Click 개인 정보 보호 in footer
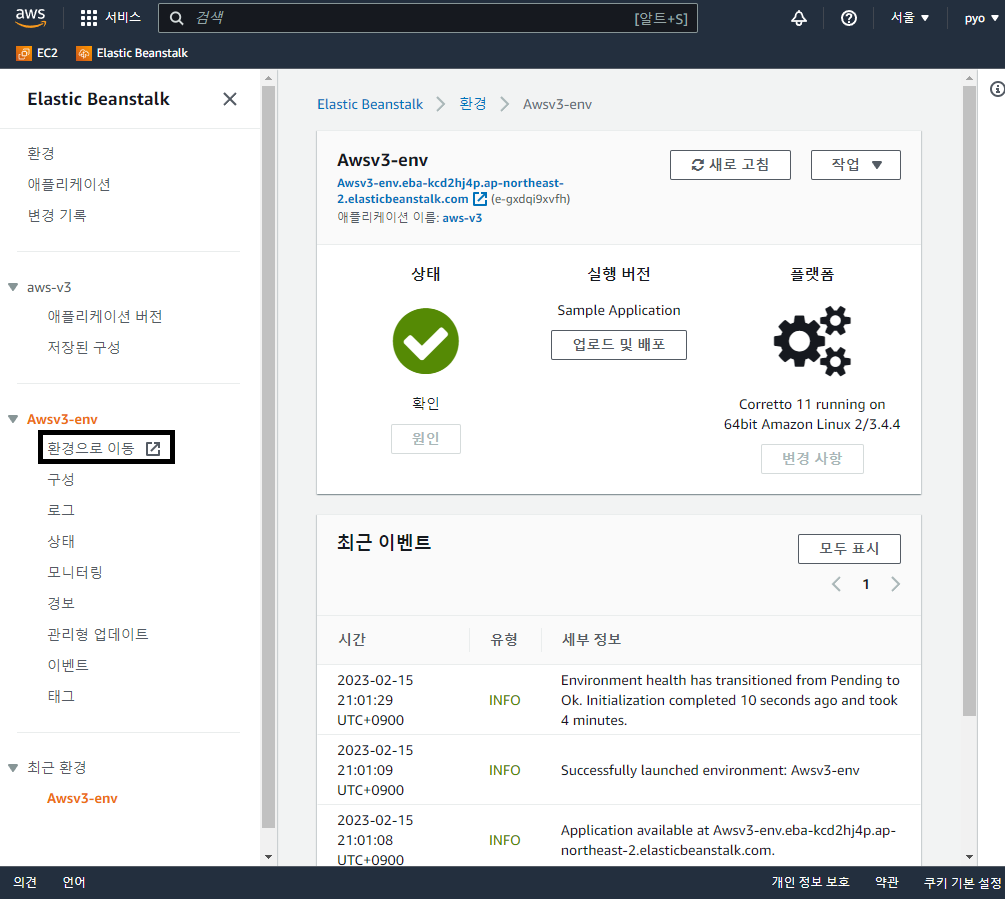Image resolution: width=1005 pixels, height=899 pixels. [810, 882]
